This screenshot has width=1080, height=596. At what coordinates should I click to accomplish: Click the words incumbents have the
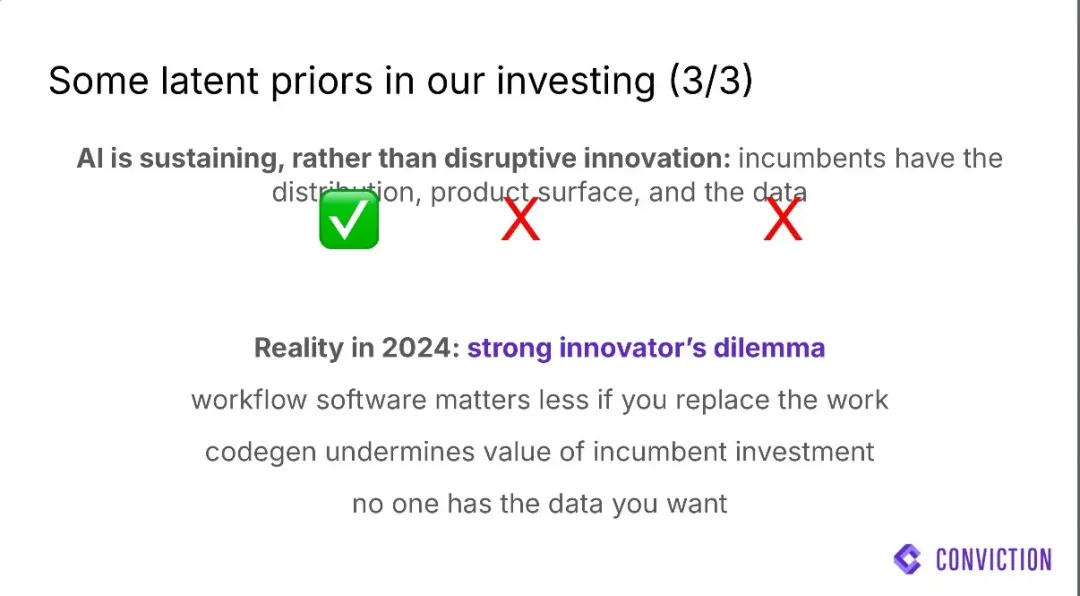871,158
